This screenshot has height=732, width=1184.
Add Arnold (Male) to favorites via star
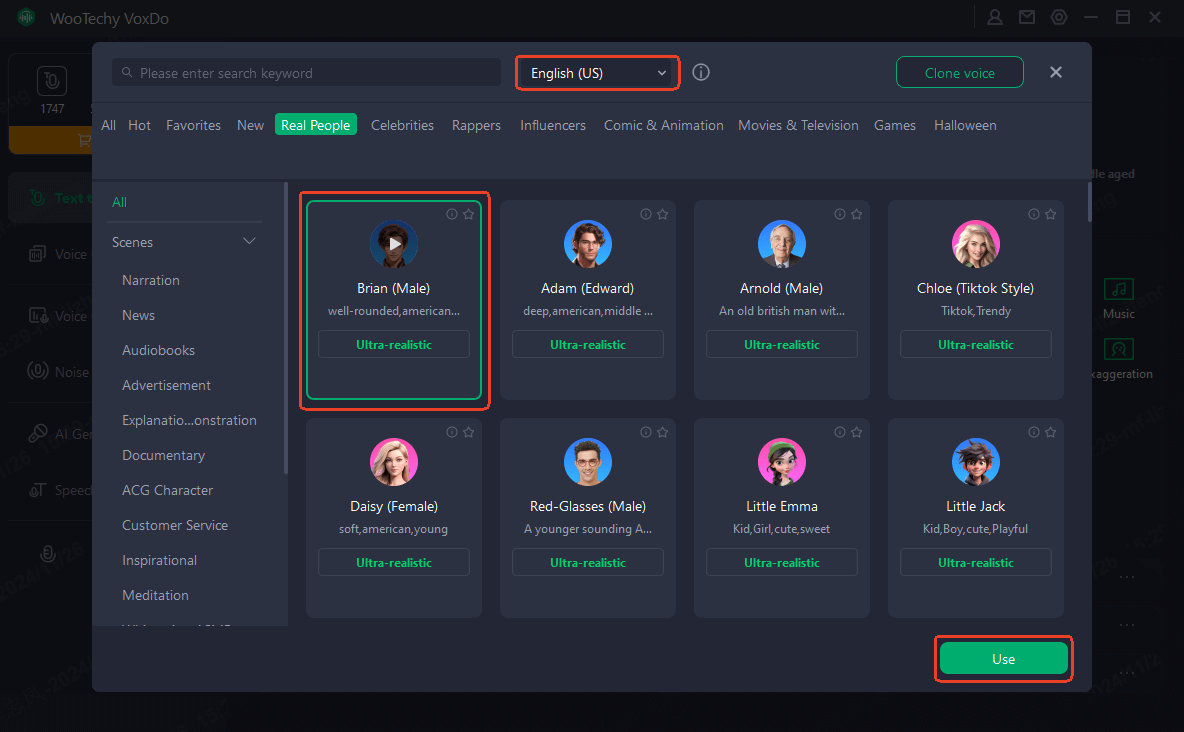click(856, 214)
